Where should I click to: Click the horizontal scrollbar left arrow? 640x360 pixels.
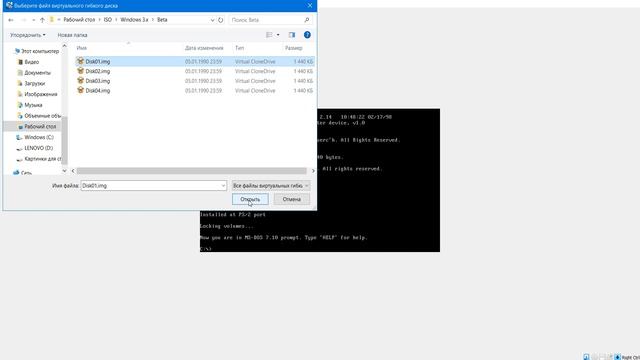click(73, 171)
